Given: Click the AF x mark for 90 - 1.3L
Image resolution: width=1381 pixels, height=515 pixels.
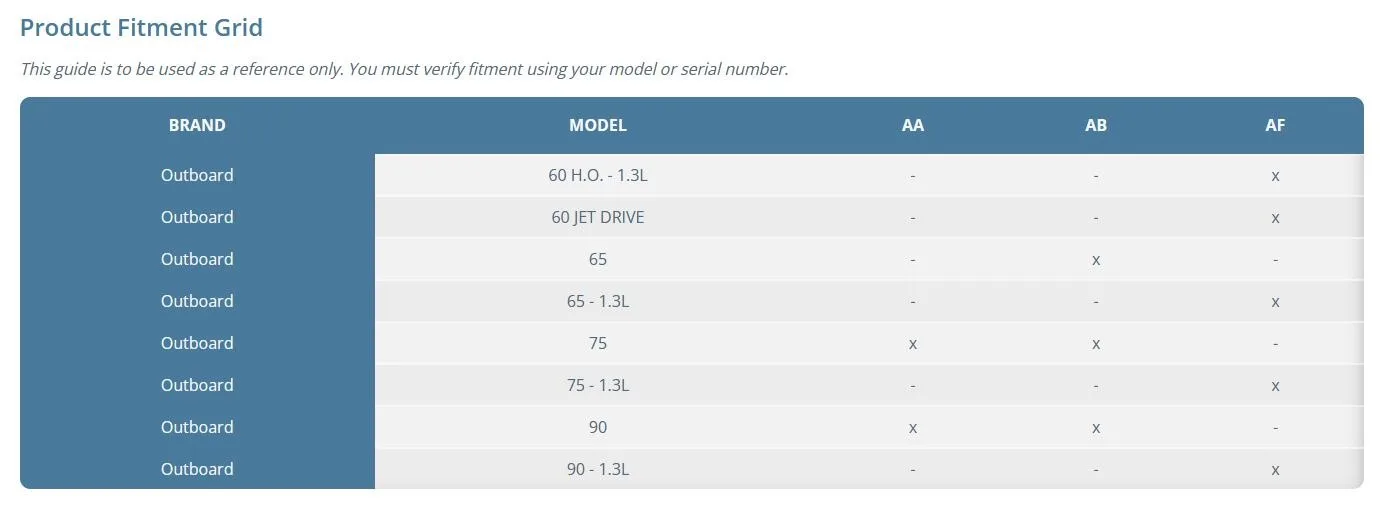Looking at the screenshot, I should 1275,470.
